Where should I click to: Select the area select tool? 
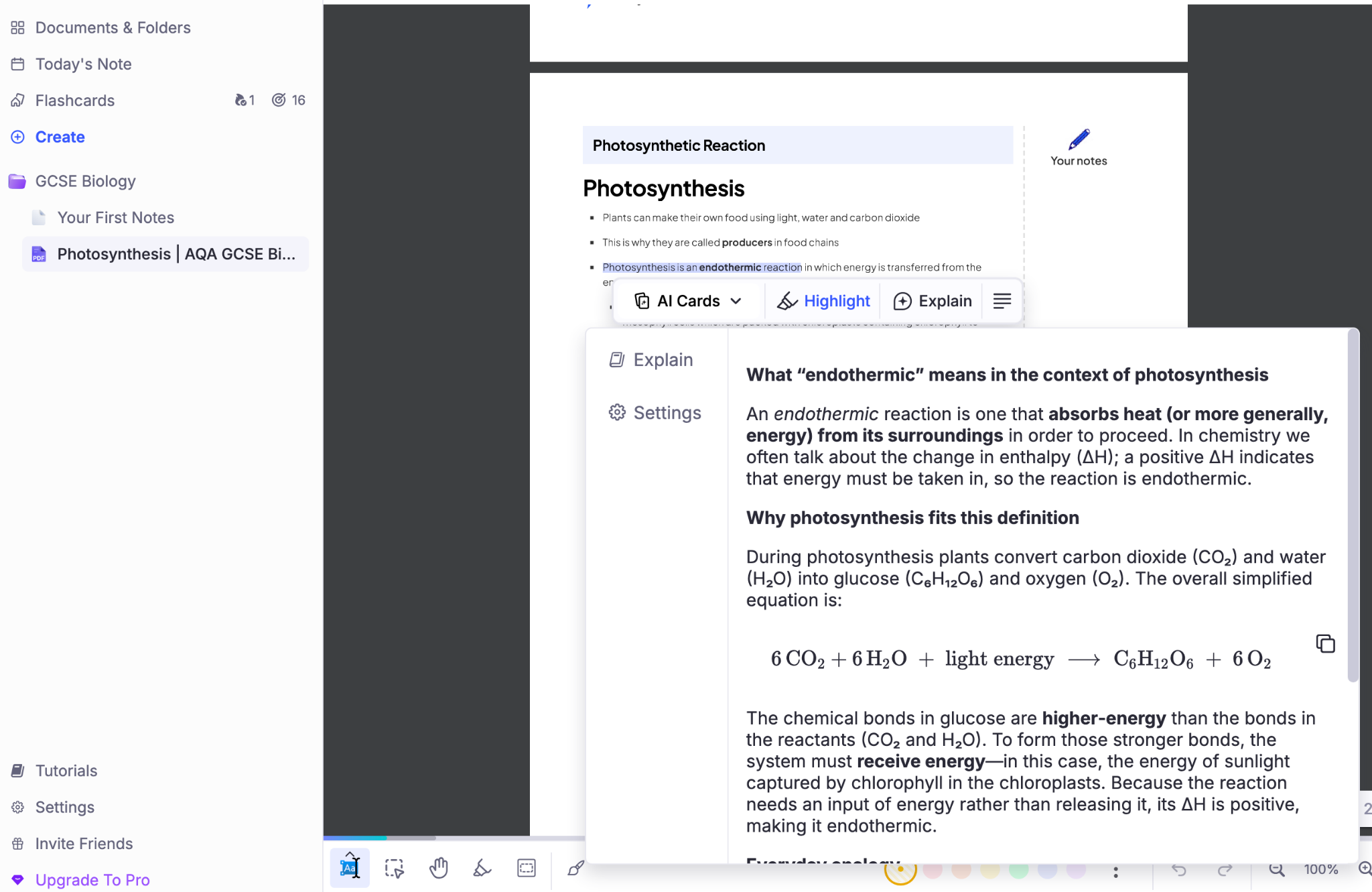coord(395,869)
